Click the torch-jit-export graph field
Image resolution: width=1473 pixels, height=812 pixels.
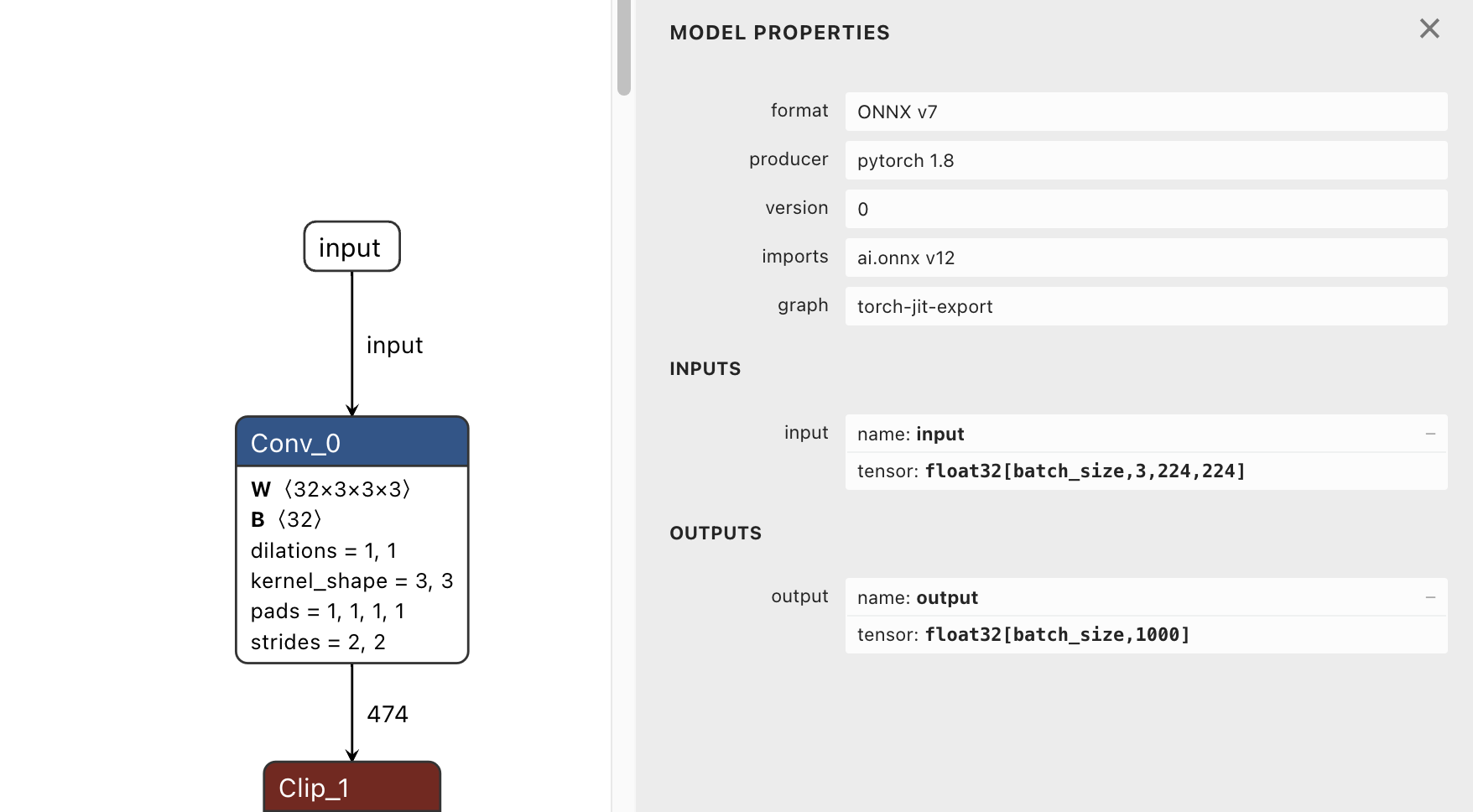tap(1147, 306)
